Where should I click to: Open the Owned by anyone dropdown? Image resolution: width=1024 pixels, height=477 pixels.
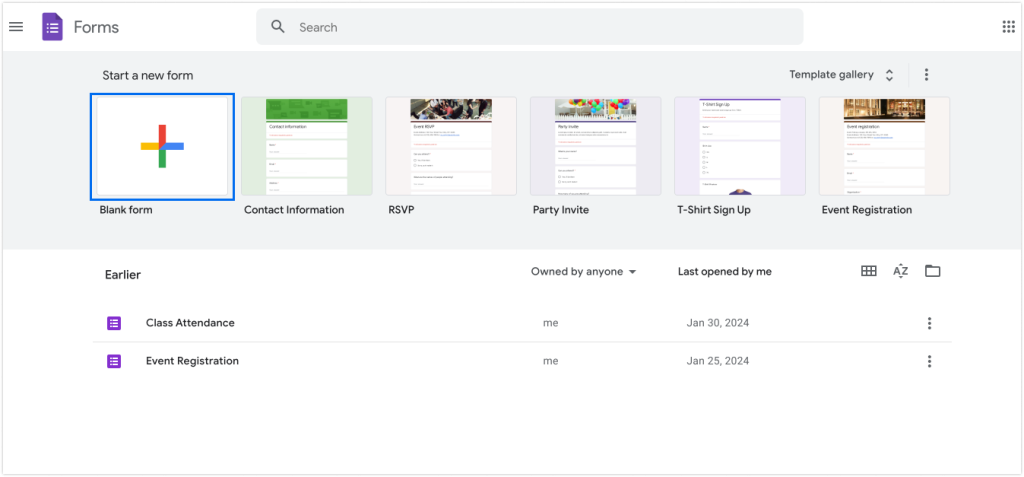pos(583,272)
